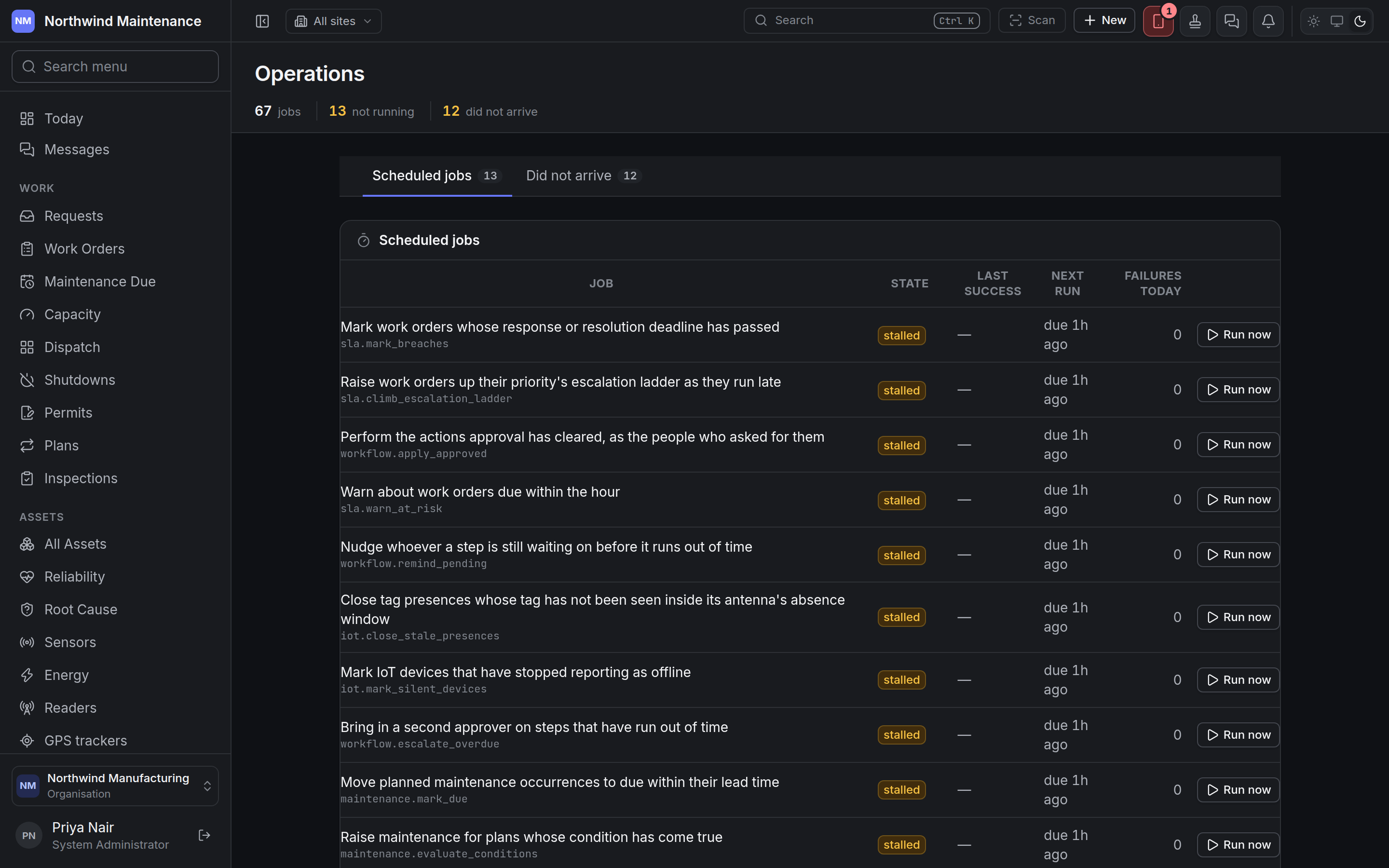Click the All Assets icon
Screen dimensions: 1389x868
click(x=27, y=543)
